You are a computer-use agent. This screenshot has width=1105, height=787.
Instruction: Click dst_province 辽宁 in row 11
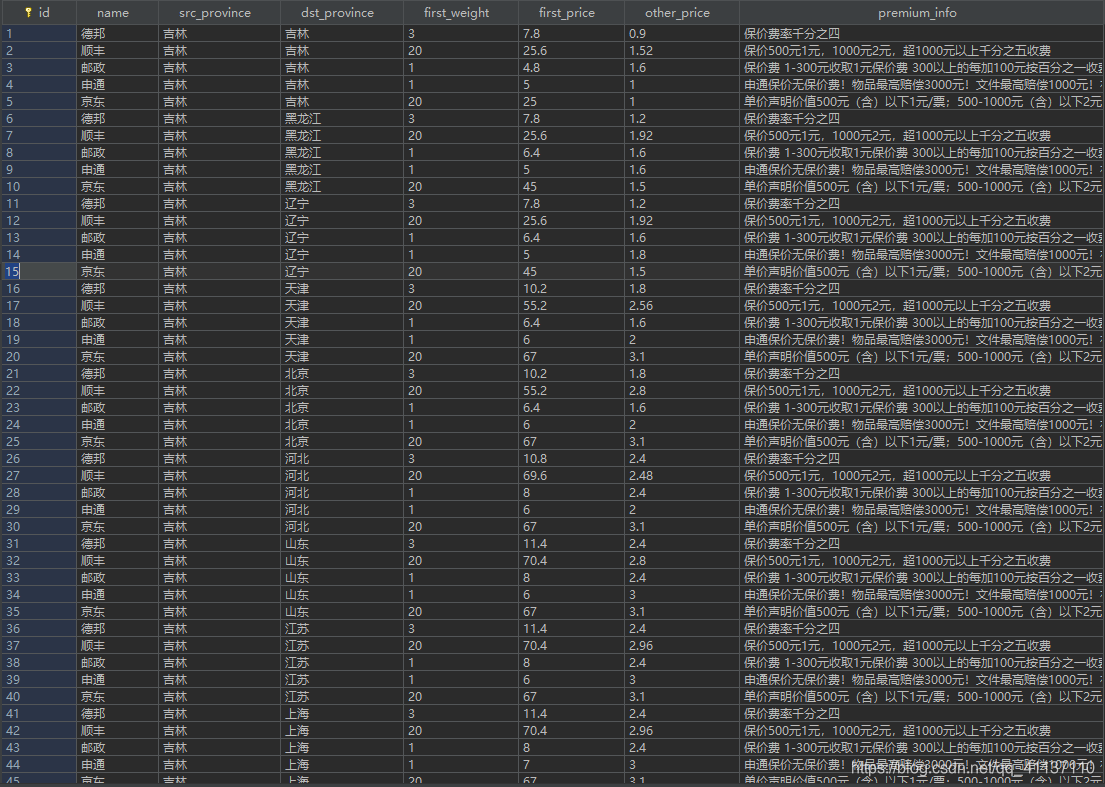tap(342, 204)
